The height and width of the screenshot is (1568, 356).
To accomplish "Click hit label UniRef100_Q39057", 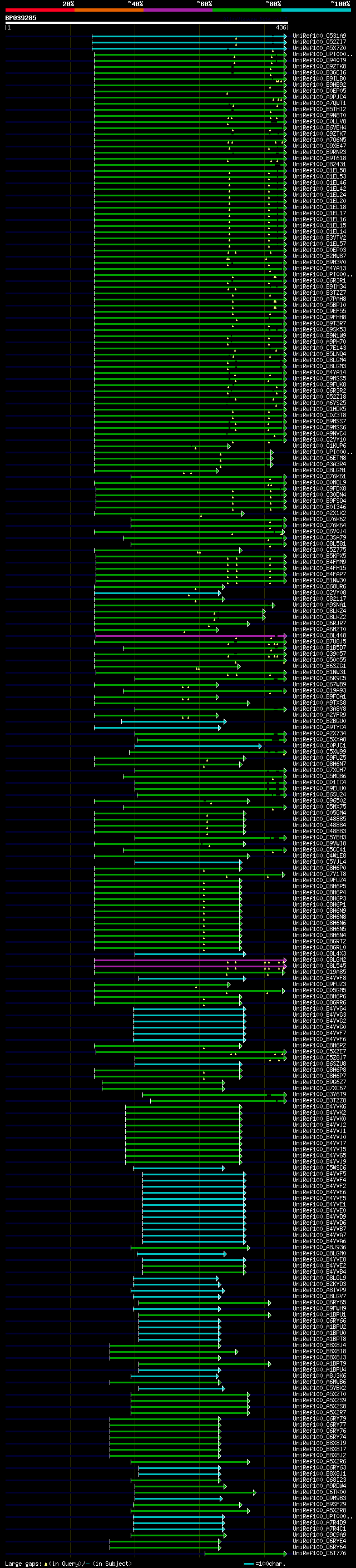I will [x=319, y=654].
